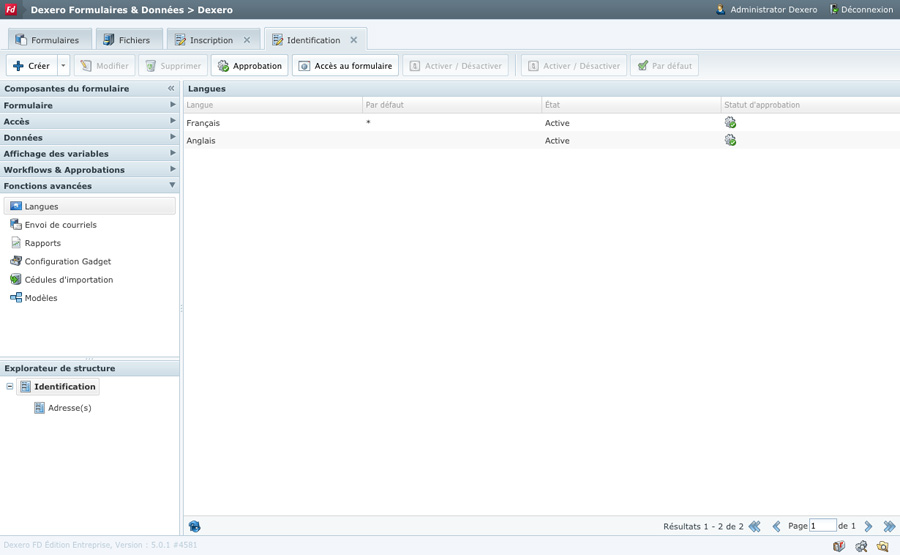Click the refresh icon below the languages grid

coord(194,526)
